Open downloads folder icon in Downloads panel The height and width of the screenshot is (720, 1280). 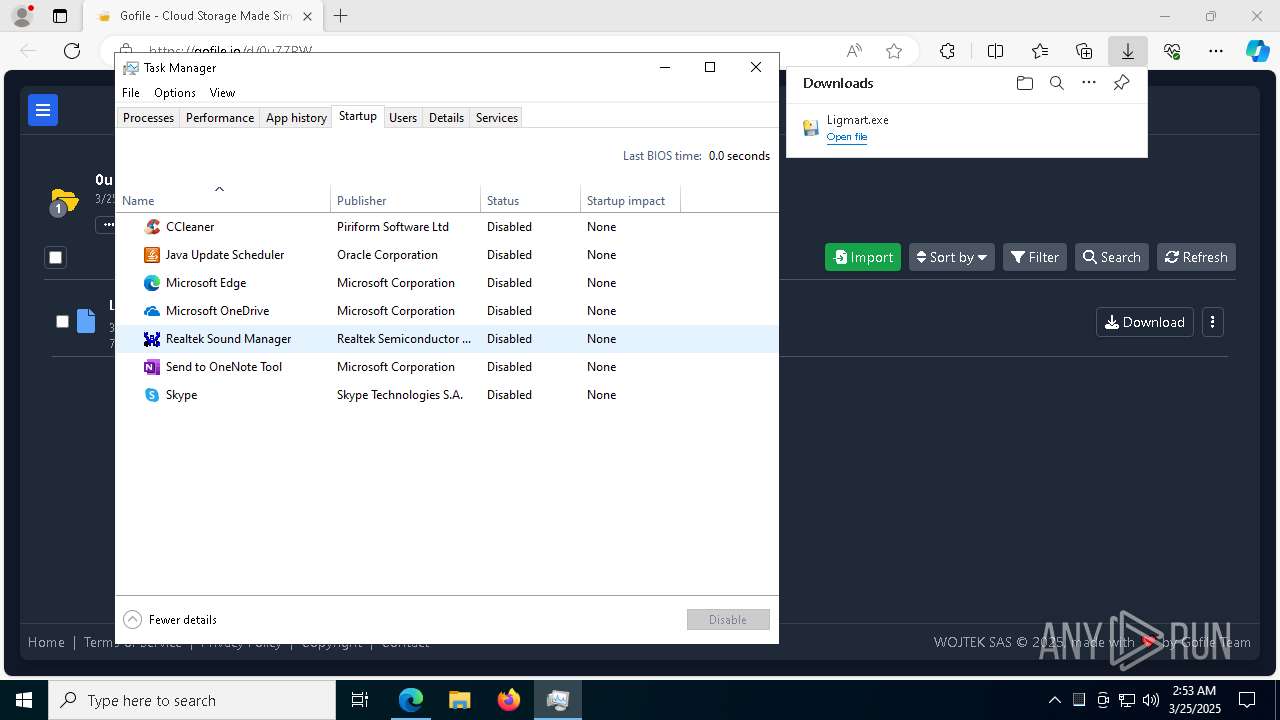point(1024,83)
